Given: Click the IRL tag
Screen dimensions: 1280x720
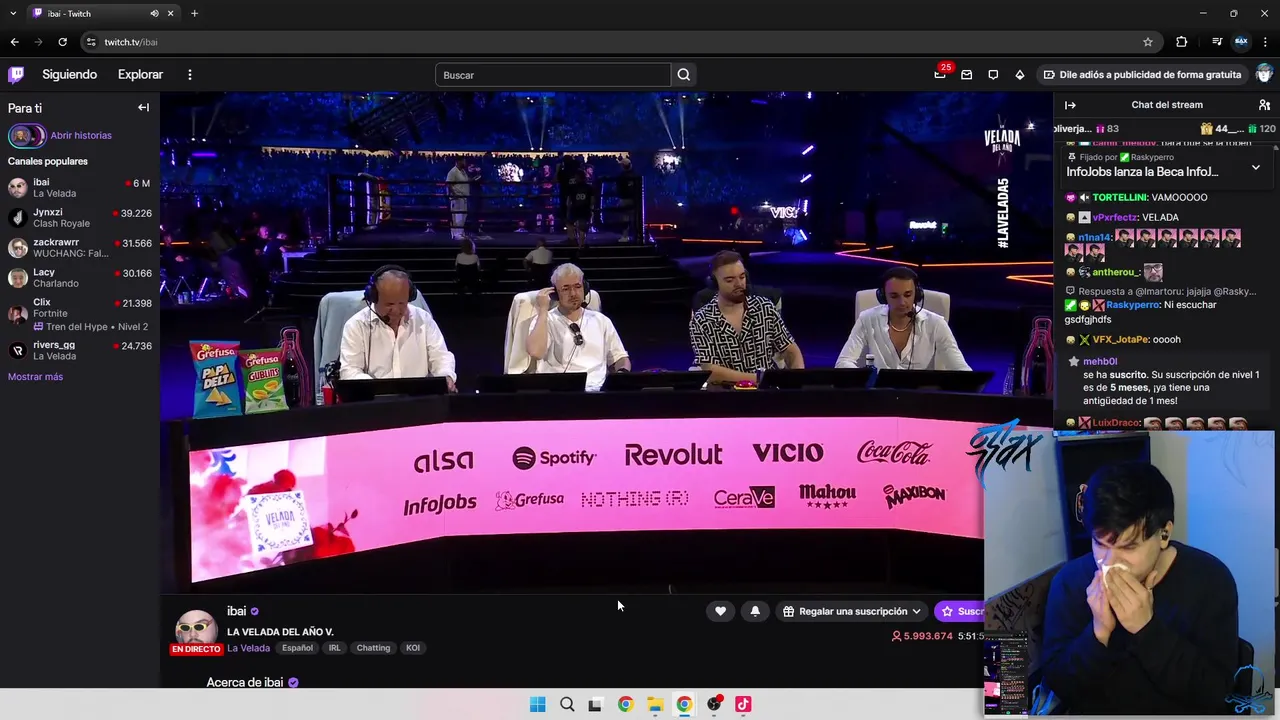Looking at the screenshot, I should (x=334, y=648).
